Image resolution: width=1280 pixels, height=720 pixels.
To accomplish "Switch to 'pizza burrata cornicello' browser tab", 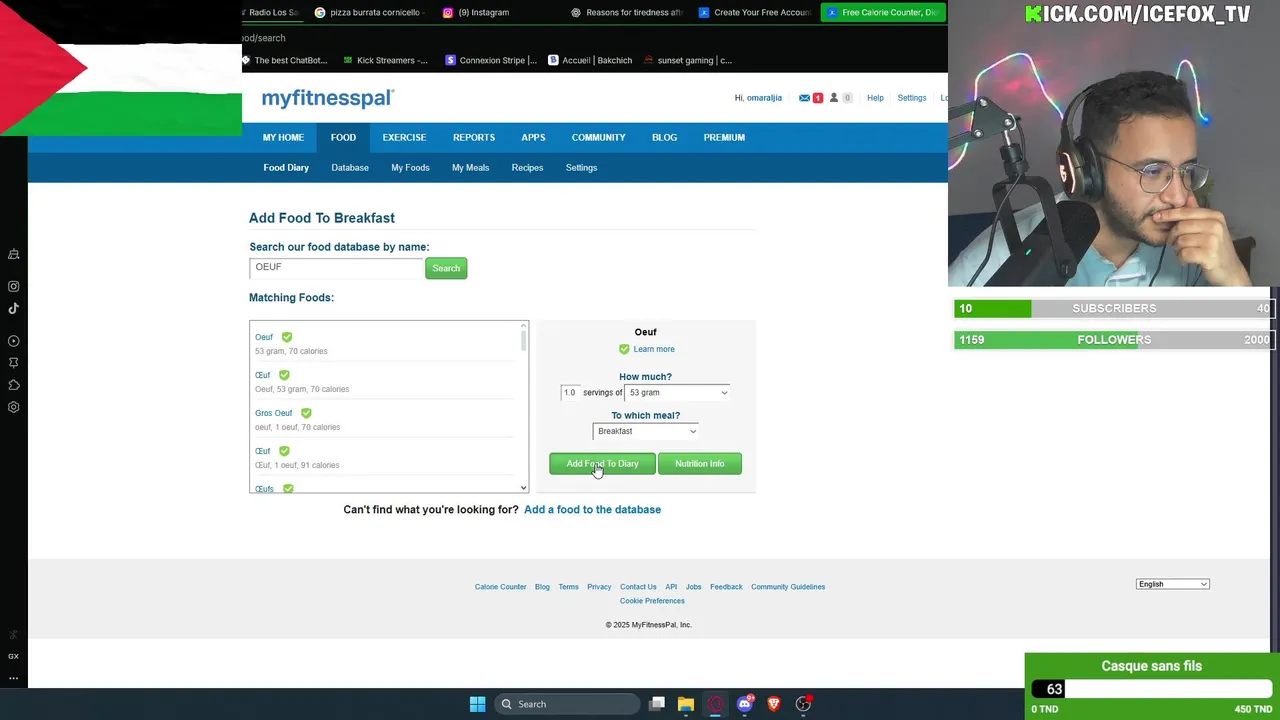I will [370, 13].
